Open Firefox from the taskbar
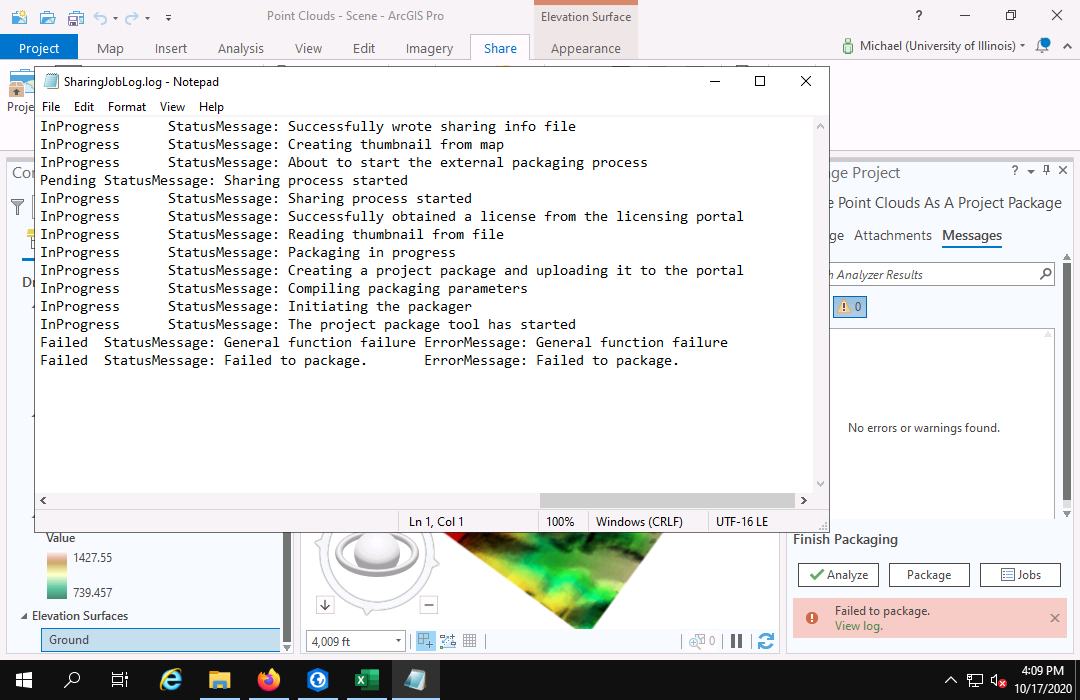Image resolution: width=1080 pixels, height=700 pixels. [x=268, y=680]
